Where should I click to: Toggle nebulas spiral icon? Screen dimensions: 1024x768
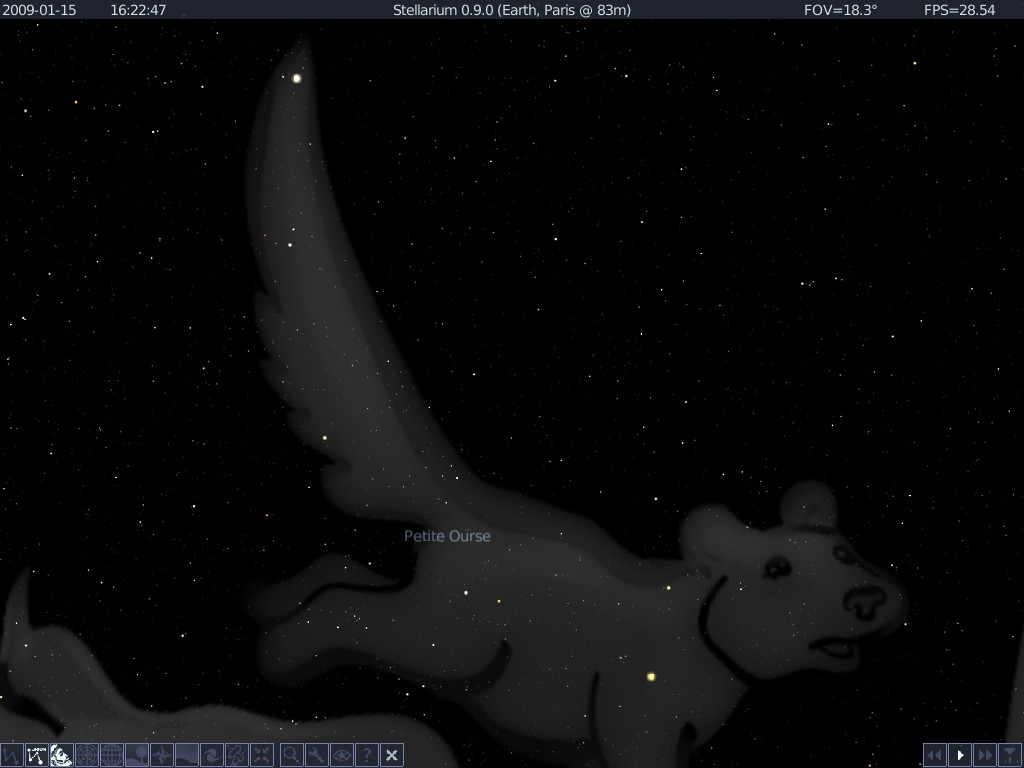(211, 756)
